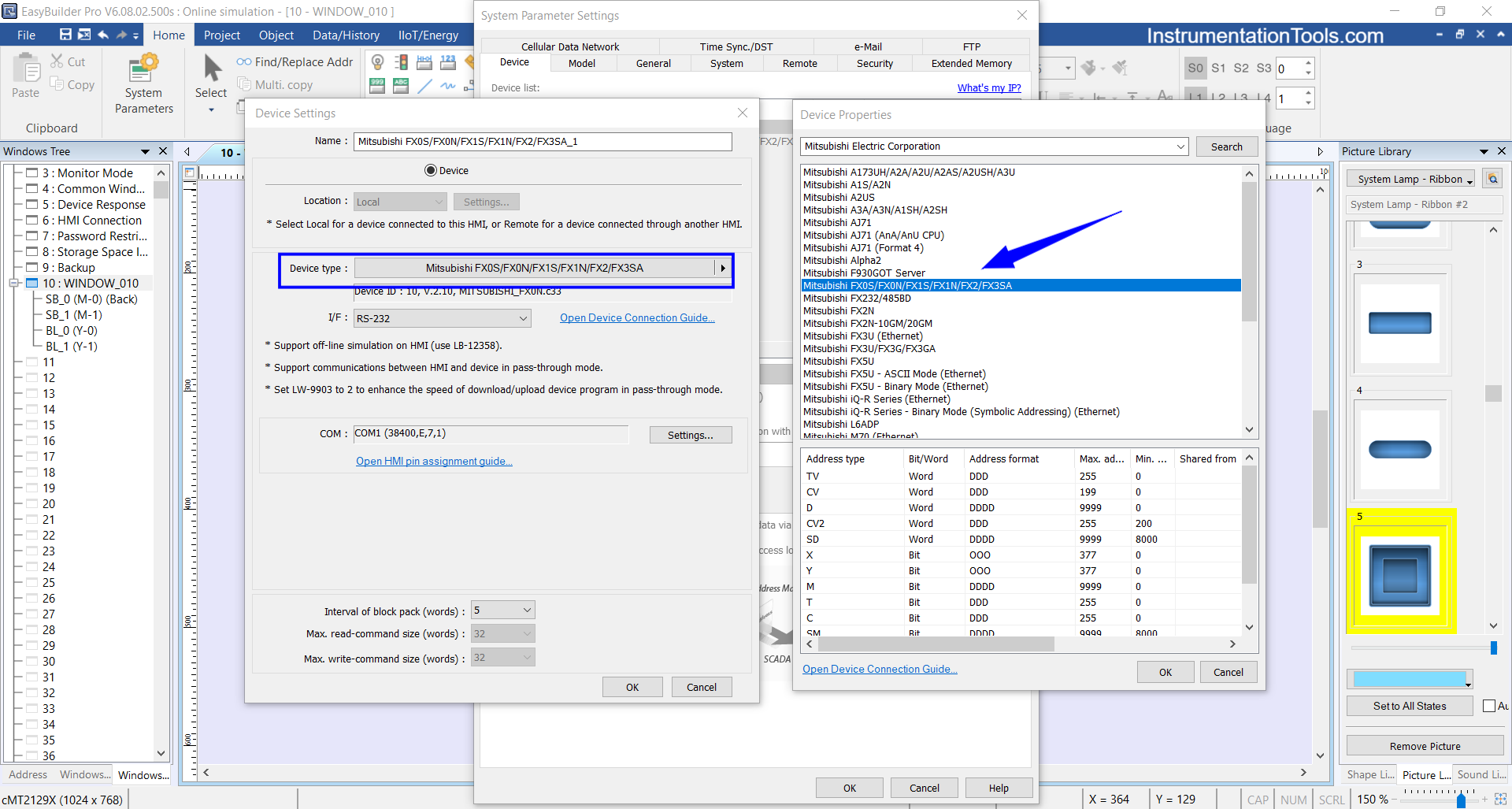Select the freeform curve drawing tool
Image resolution: width=1512 pixels, height=809 pixels.
[x=448, y=86]
